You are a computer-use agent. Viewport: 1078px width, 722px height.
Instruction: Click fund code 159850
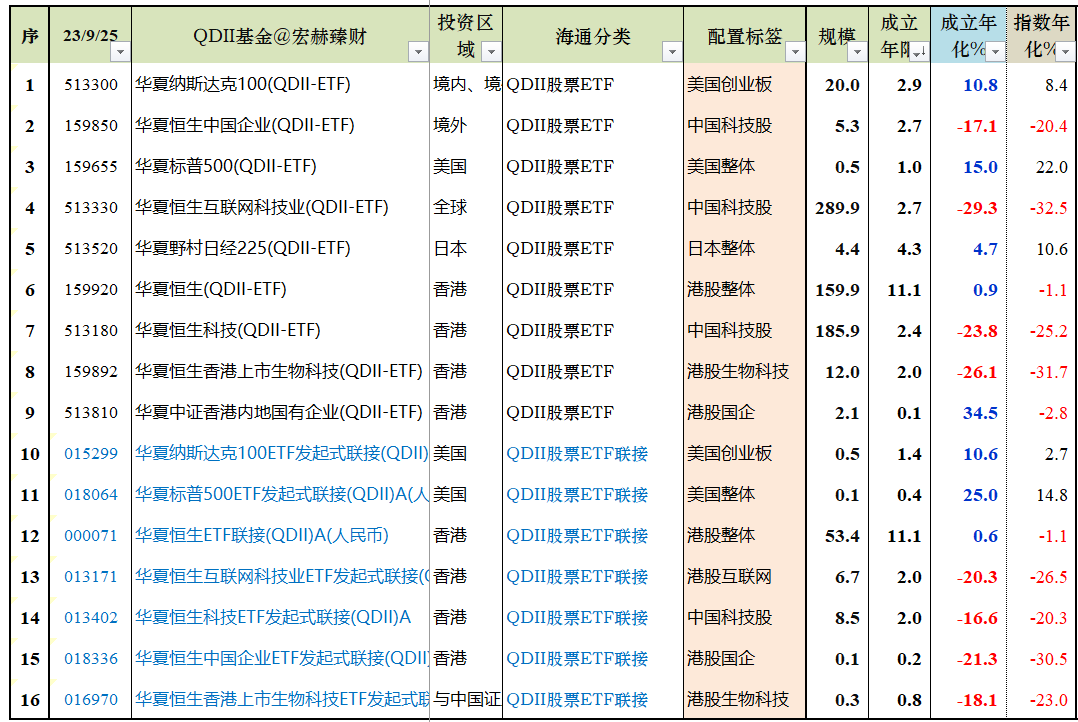[x=91, y=126]
